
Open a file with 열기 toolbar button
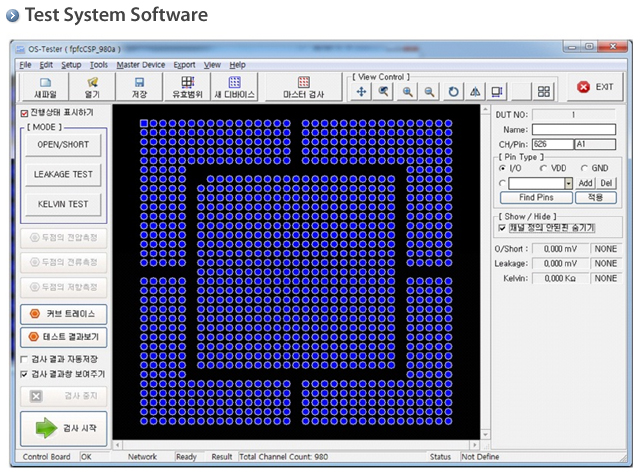tap(92, 87)
